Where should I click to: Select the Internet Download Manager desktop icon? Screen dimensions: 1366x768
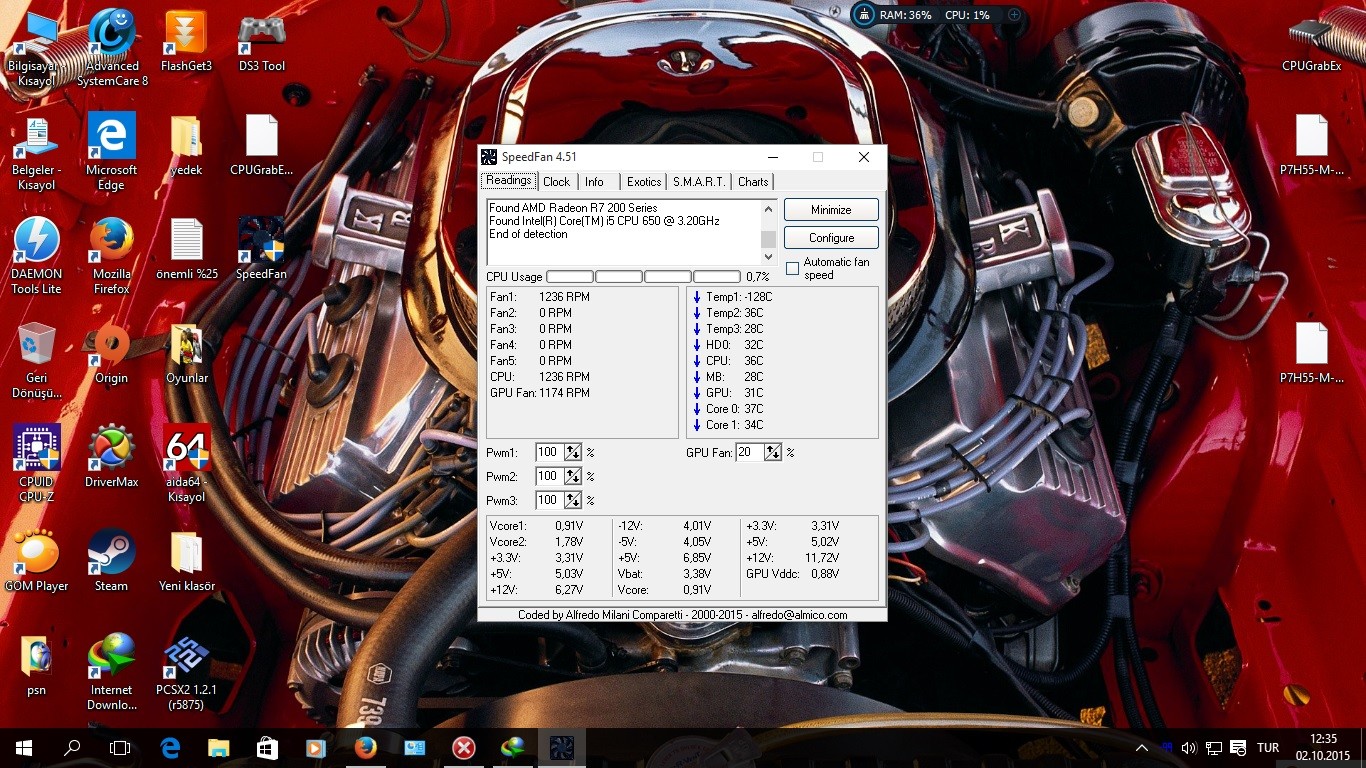coord(111,672)
